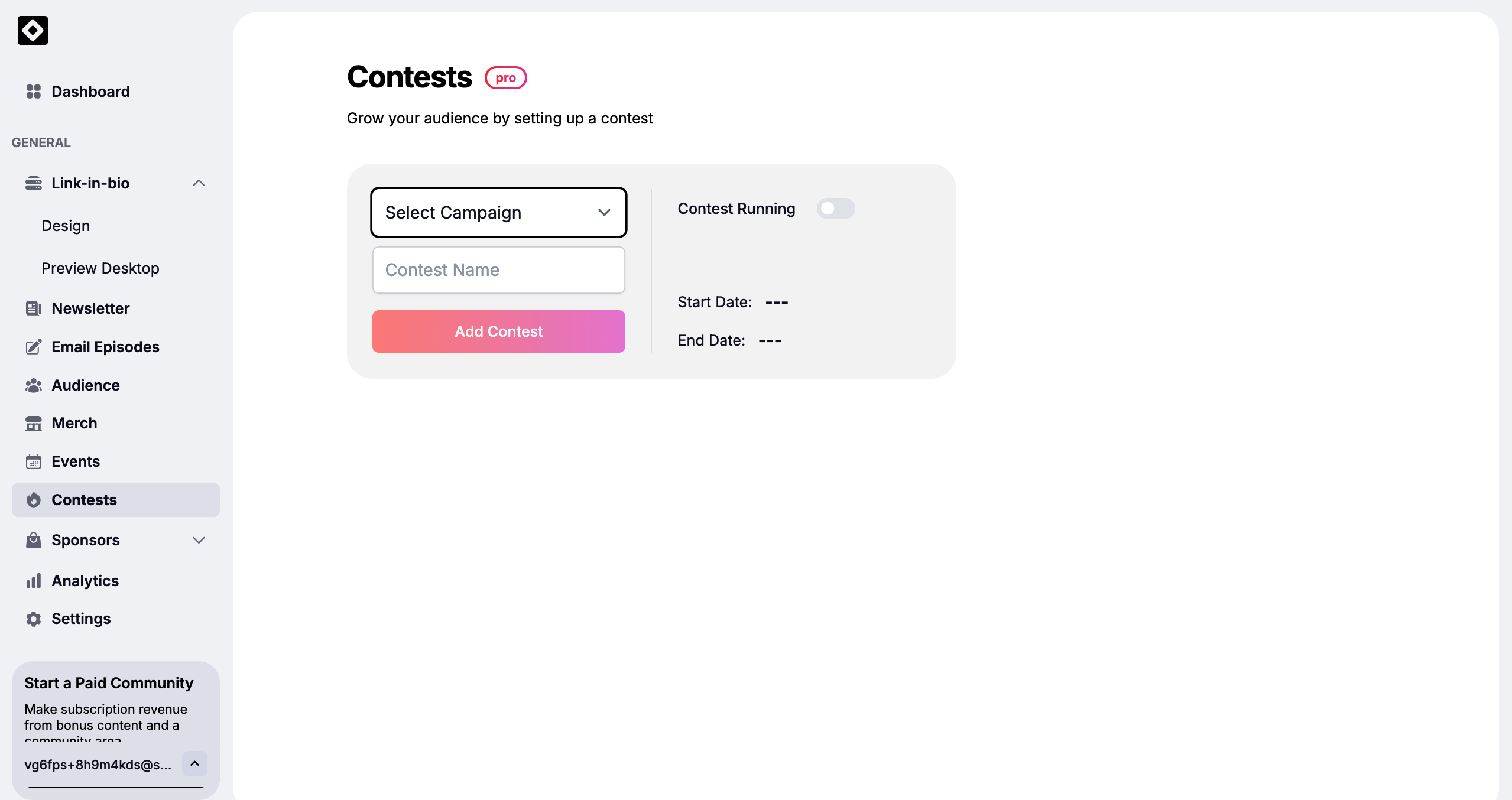
Task: Click the diamond logo icon at top left
Action: [33, 30]
